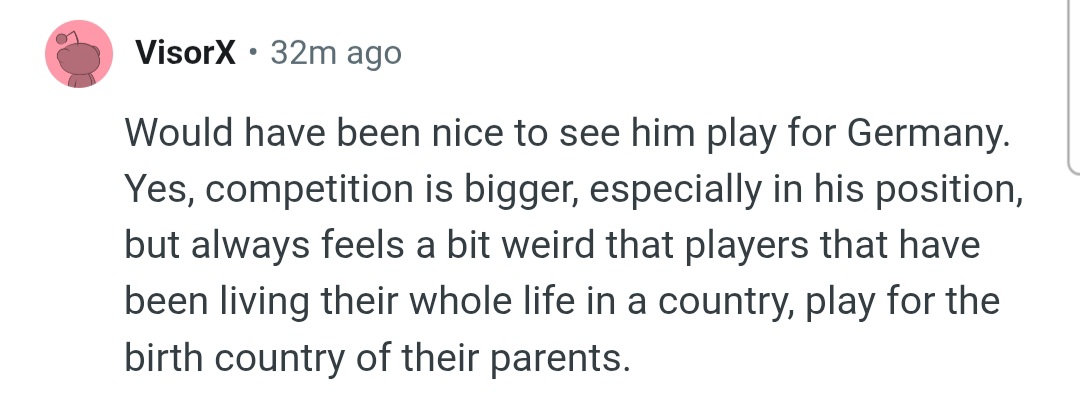The height and width of the screenshot is (393, 1080).
Task: Click the word Germany in comment
Action: coord(925,136)
